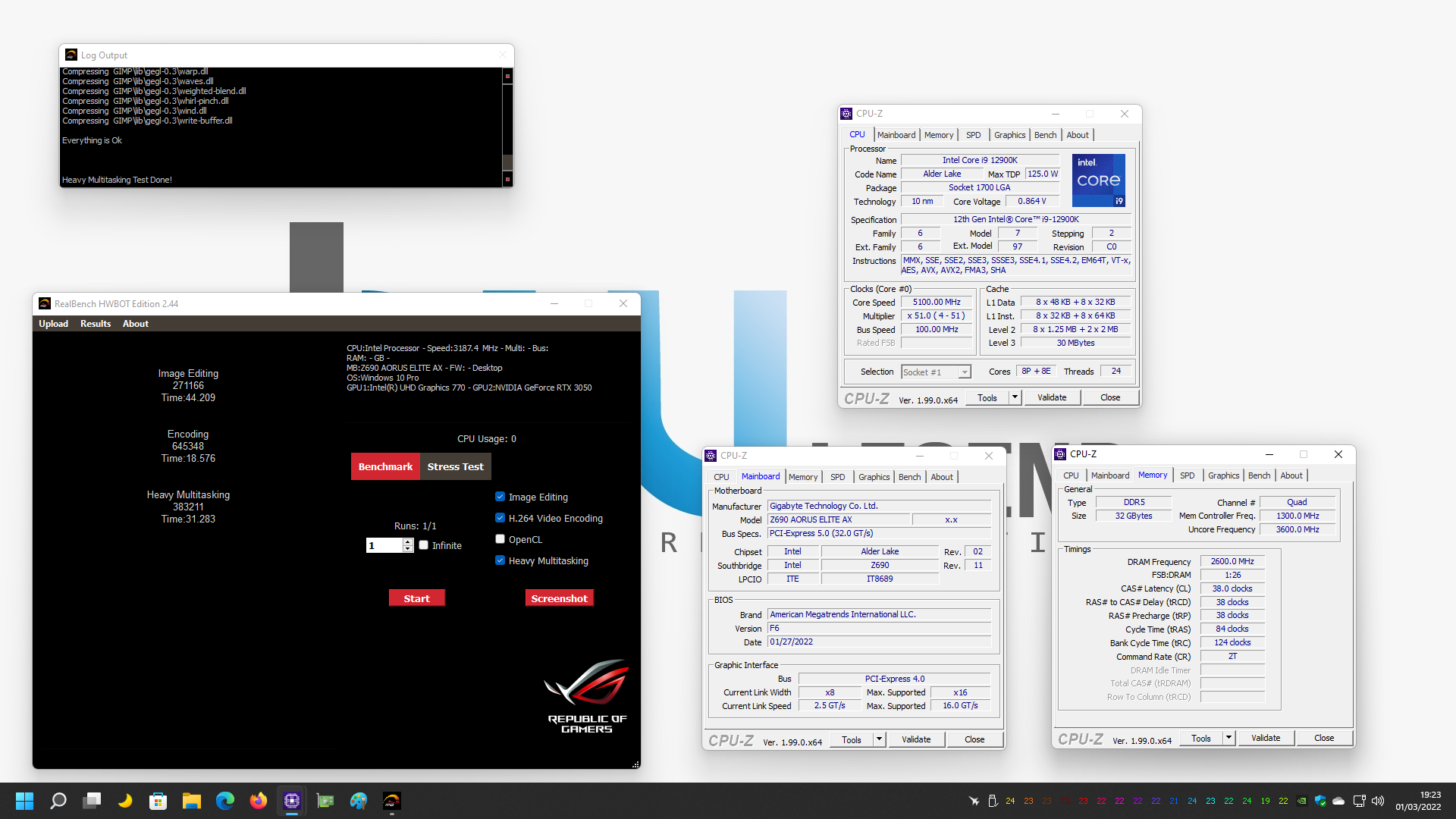Enable the Infinite runs checkbox
This screenshot has width=1456, height=819.
point(423,545)
